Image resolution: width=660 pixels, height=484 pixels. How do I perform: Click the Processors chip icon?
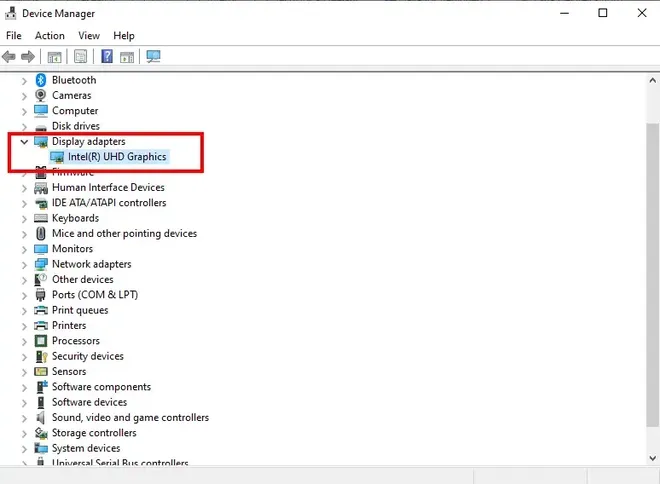(x=41, y=341)
